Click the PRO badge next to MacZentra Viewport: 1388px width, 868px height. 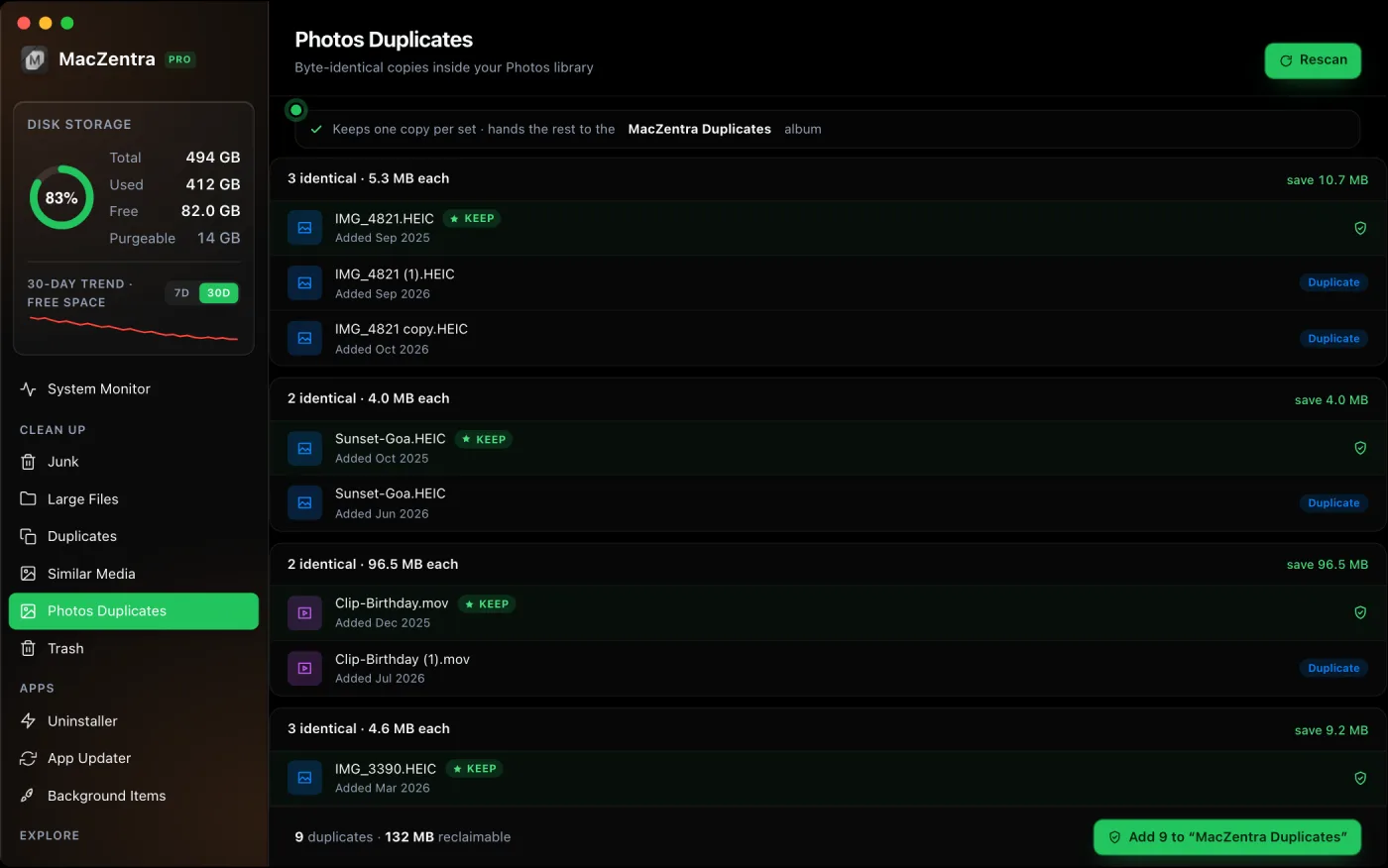click(179, 59)
